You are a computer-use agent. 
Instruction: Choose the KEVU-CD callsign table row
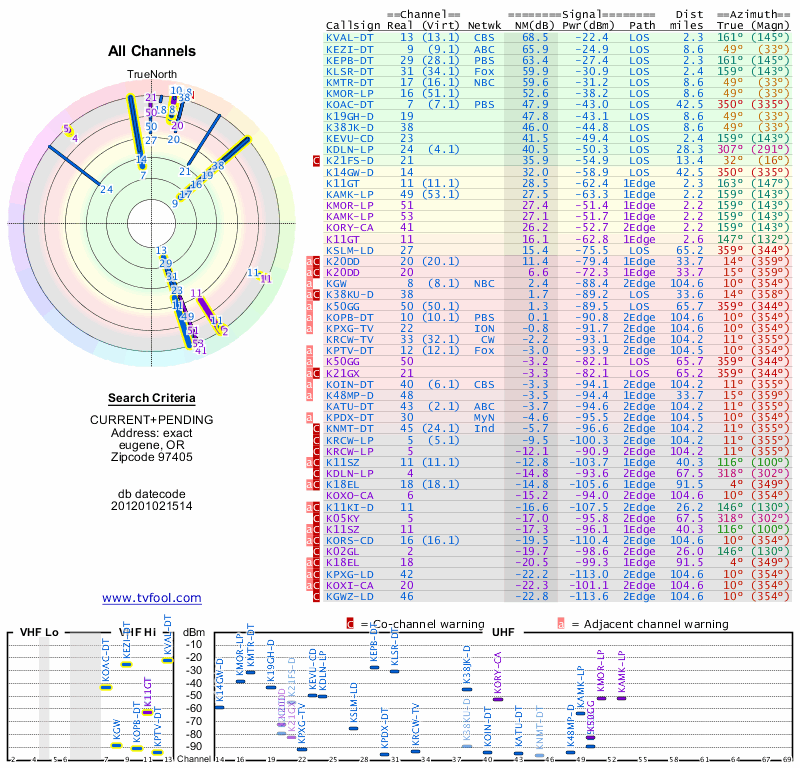559,138
